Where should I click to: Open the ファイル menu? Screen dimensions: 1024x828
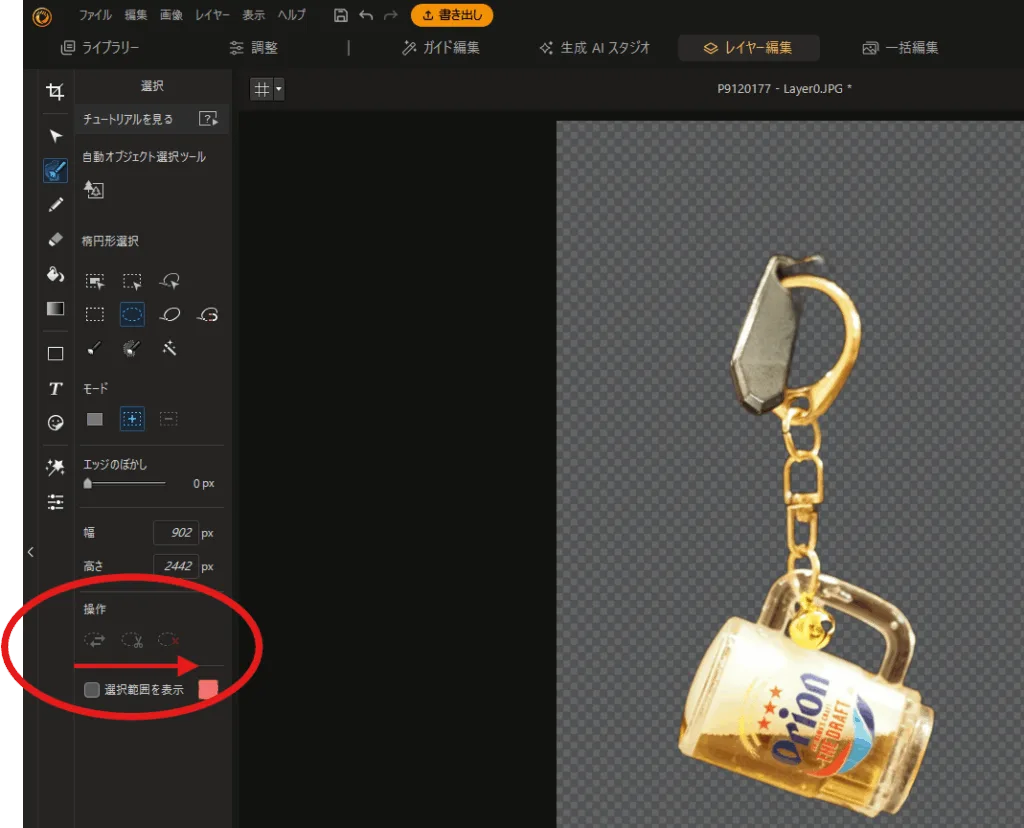(x=95, y=15)
